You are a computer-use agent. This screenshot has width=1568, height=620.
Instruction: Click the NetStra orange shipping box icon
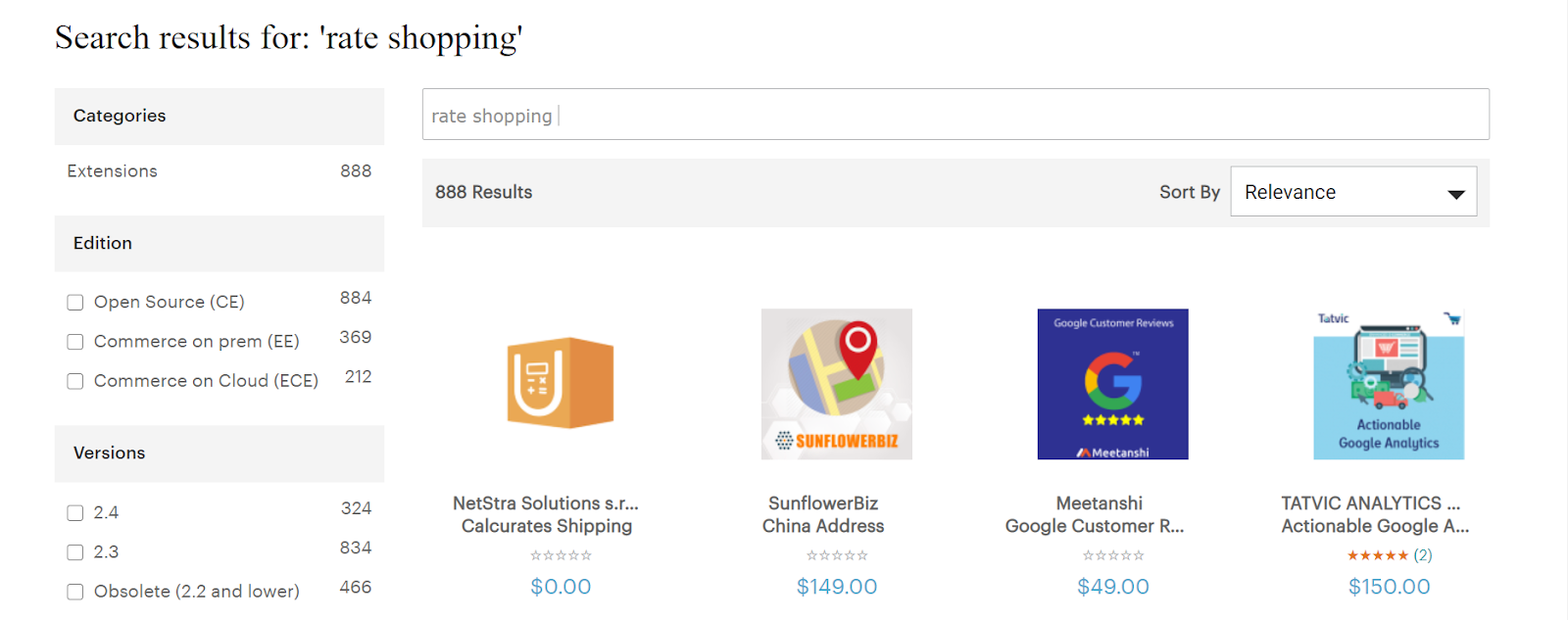pyautogui.click(x=561, y=383)
